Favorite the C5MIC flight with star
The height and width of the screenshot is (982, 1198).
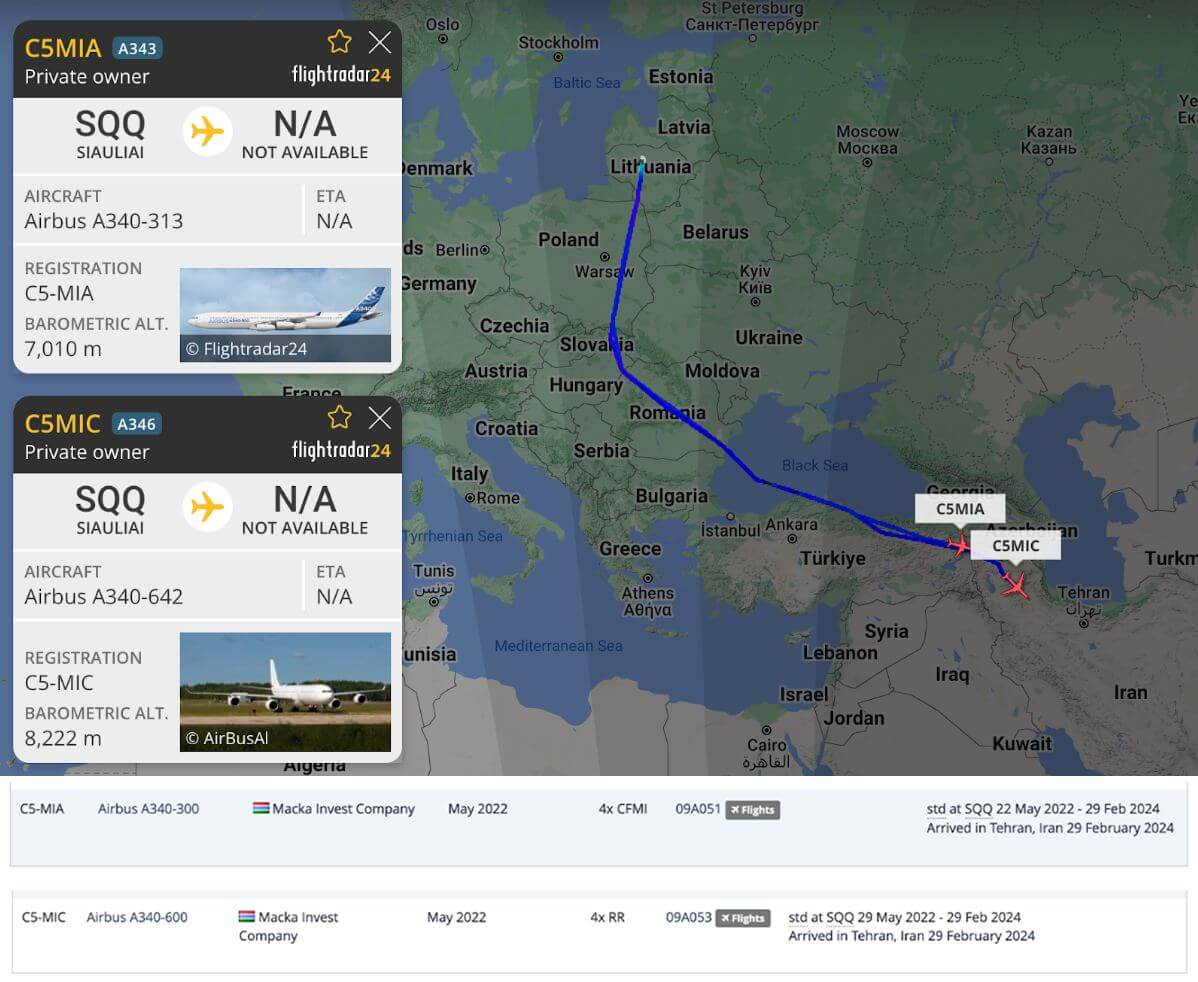click(x=340, y=417)
